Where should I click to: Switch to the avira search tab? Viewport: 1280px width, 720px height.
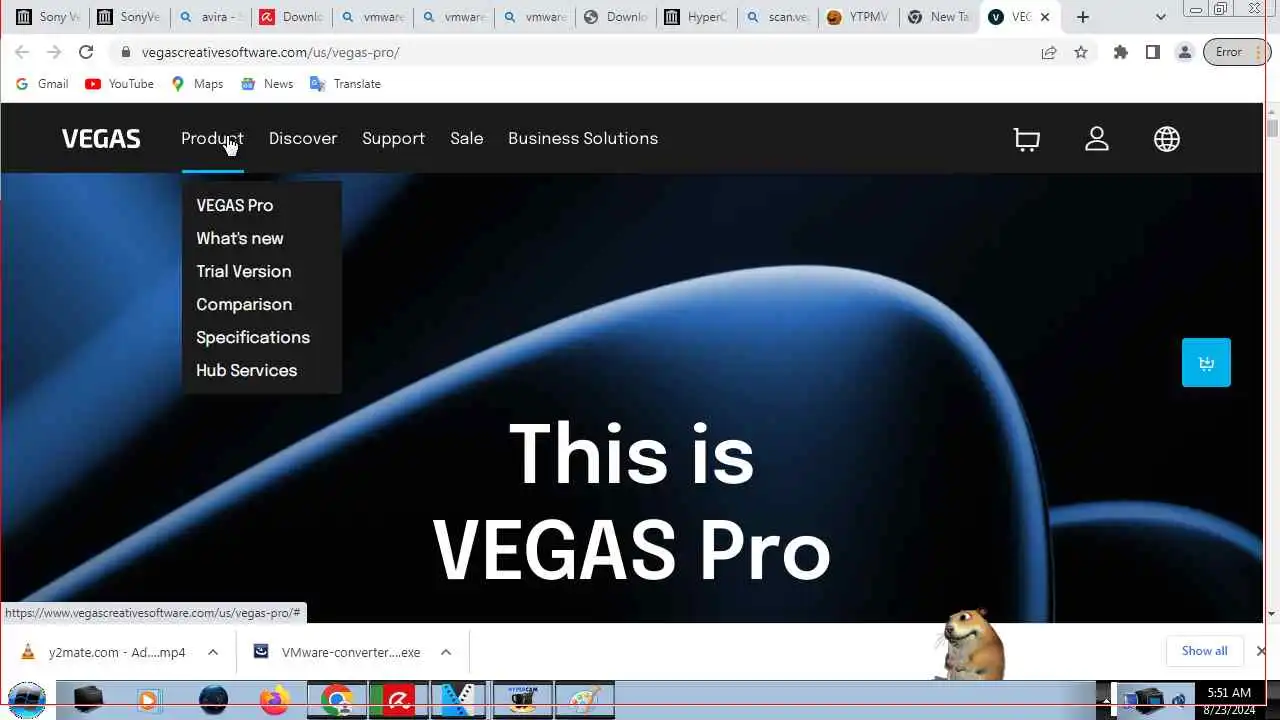point(209,17)
